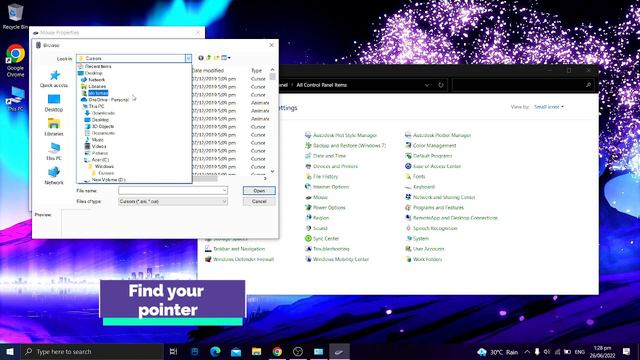Click the Windows Start button

click(x=10, y=351)
